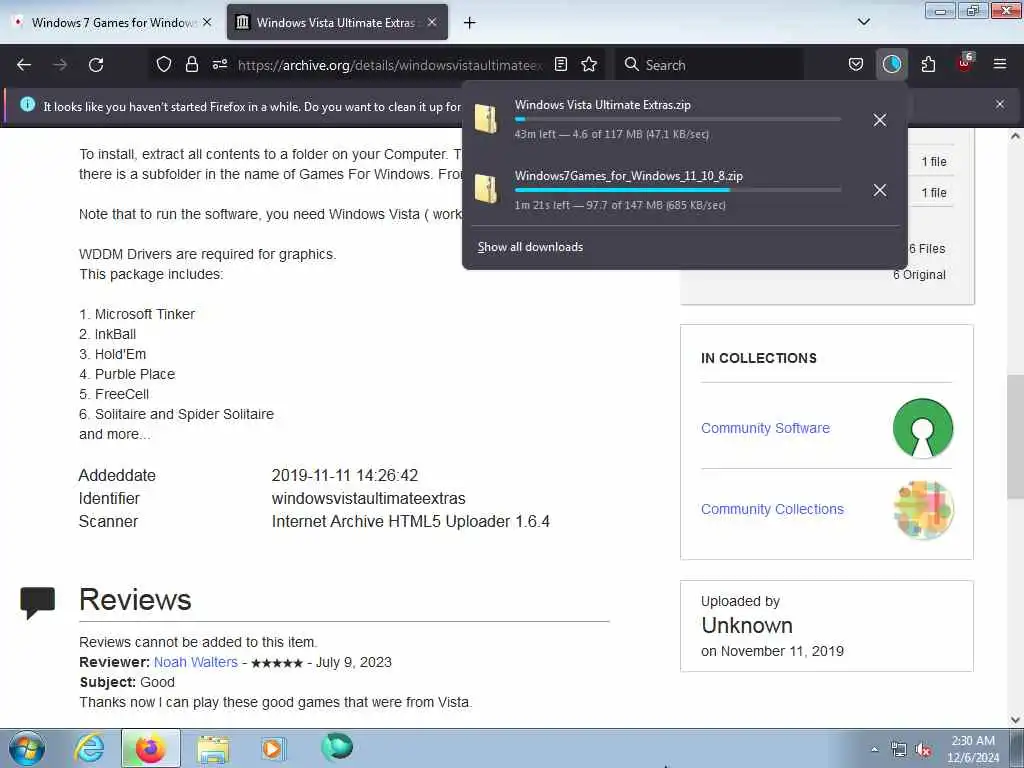Viewport: 1024px width, 768px height.
Task: Click the 6 Original entry
Action: point(920,274)
